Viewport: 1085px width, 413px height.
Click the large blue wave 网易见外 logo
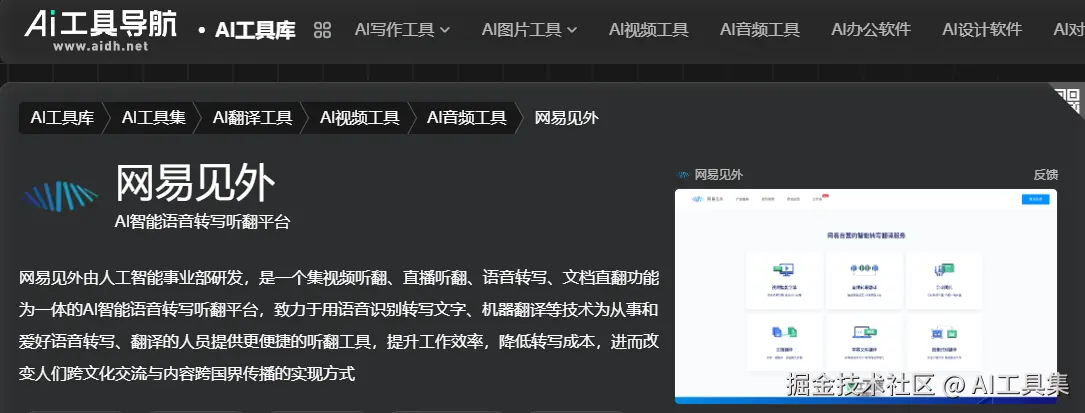[62, 196]
